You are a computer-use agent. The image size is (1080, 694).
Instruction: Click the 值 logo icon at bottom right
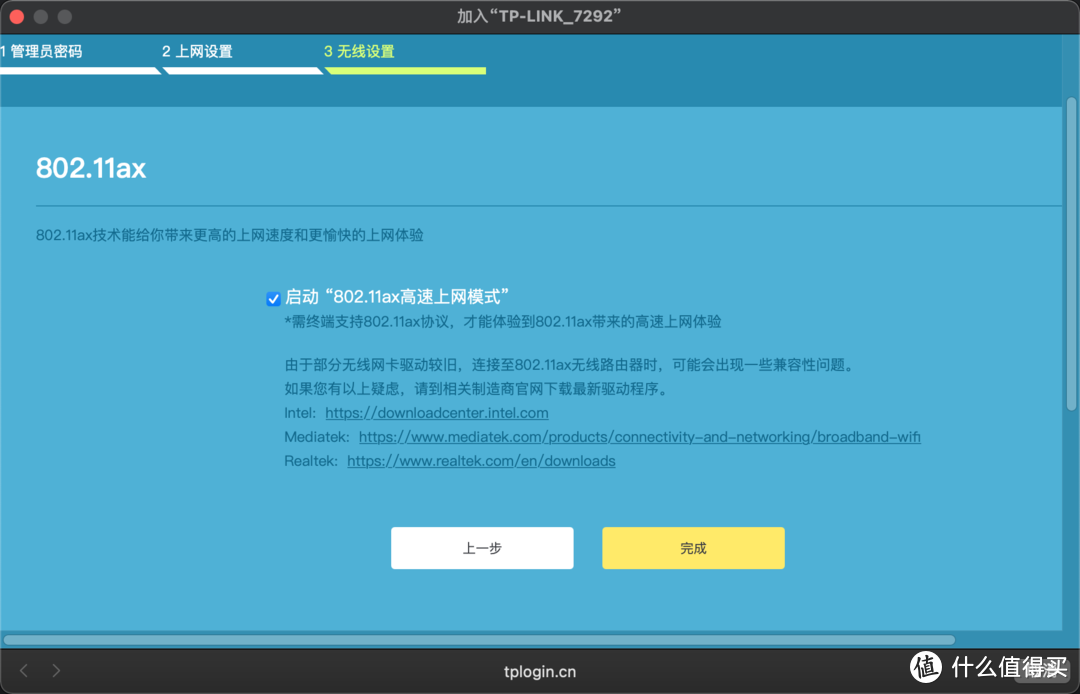click(924, 670)
